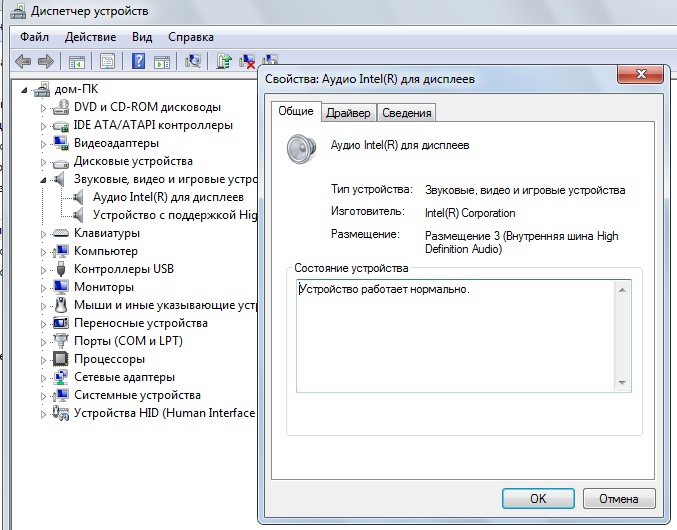Click the large speaker icon in properties dialog
The height and width of the screenshot is (530, 677).
pyautogui.click(x=301, y=149)
